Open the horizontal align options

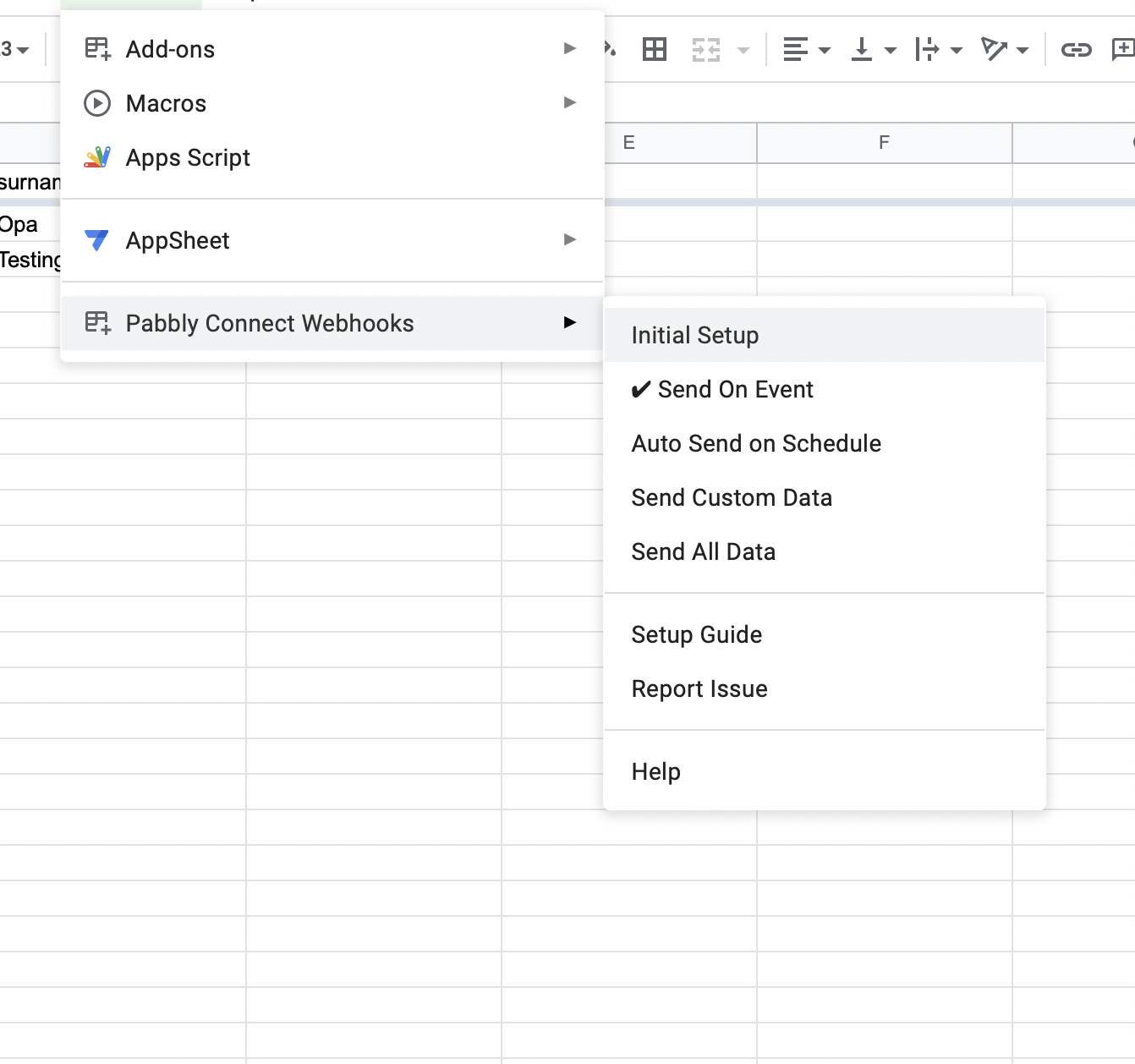806,49
